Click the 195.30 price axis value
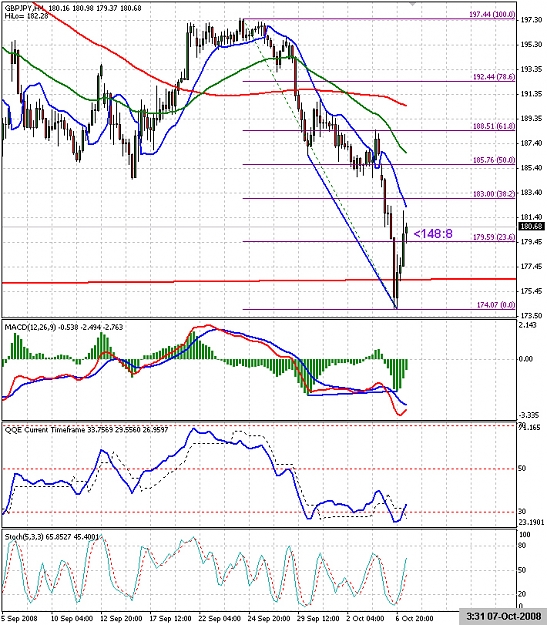 pos(531,45)
